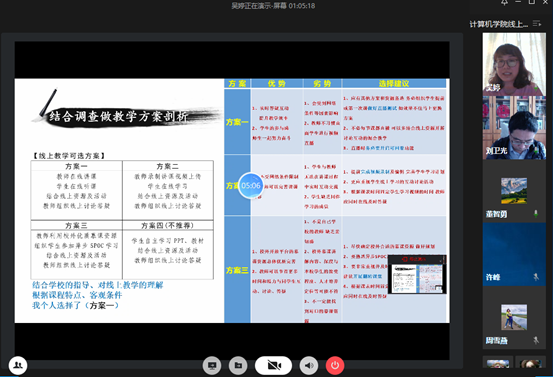Select 刘卫光's video tile
Image resolution: width=553 pixels, height=377 pixels.
point(514,128)
